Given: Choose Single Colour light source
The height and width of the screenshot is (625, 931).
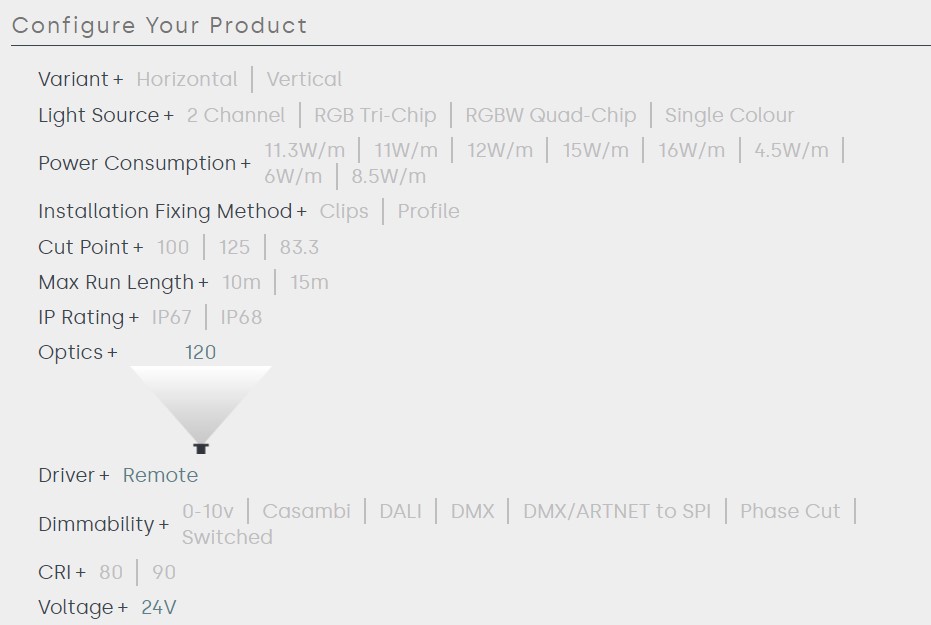Looking at the screenshot, I should pyautogui.click(x=729, y=116).
